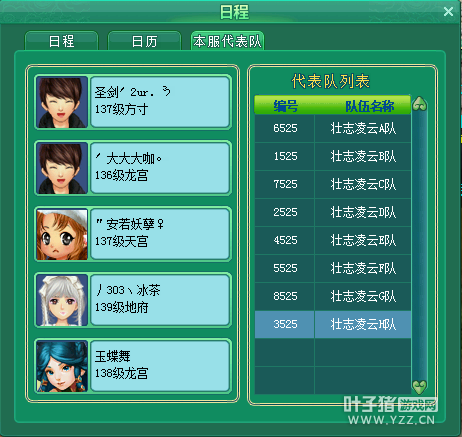The width and height of the screenshot is (462, 437).
Task: Select team 壮志凌云B队 row
Action: pos(333,156)
